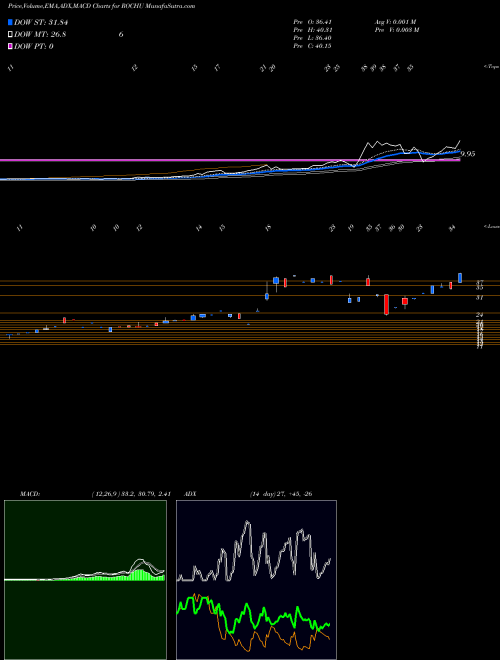Click the 24 price level label

tap(479, 314)
